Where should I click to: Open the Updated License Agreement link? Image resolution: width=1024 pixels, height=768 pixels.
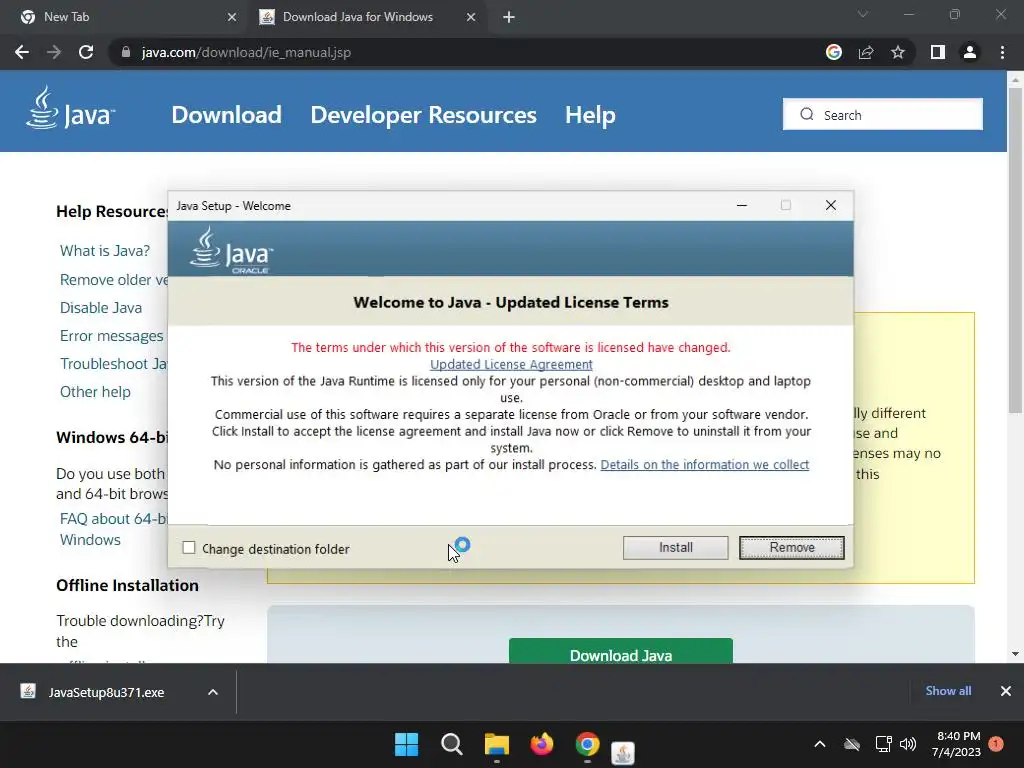[511, 364]
